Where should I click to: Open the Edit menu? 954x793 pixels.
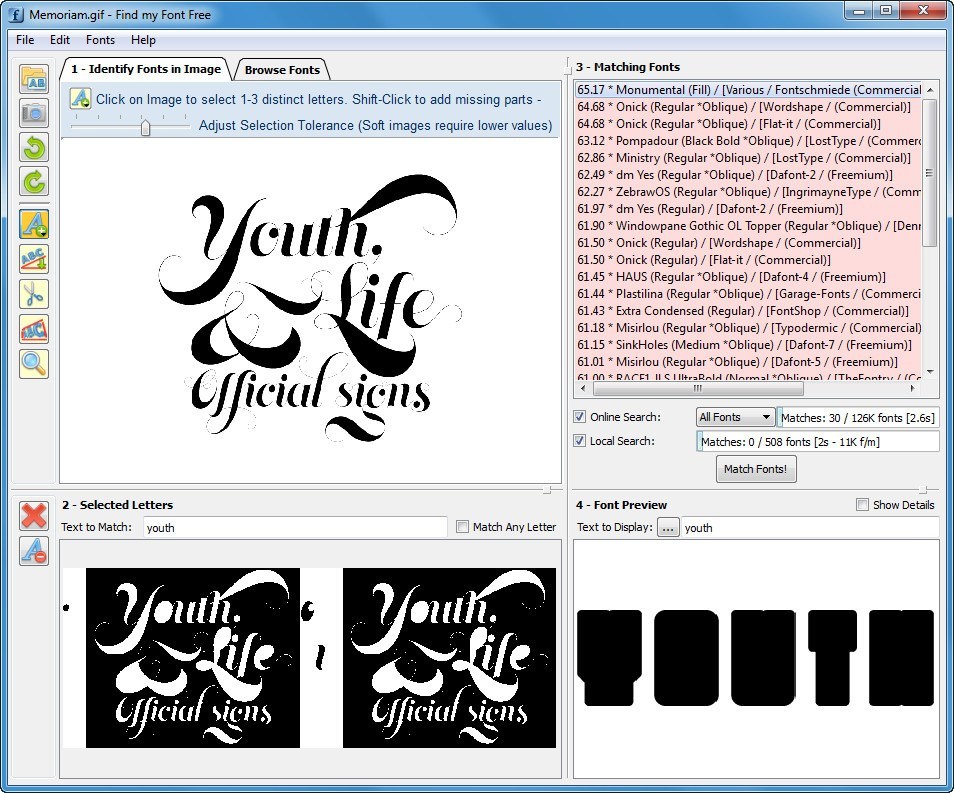[60, 40]
